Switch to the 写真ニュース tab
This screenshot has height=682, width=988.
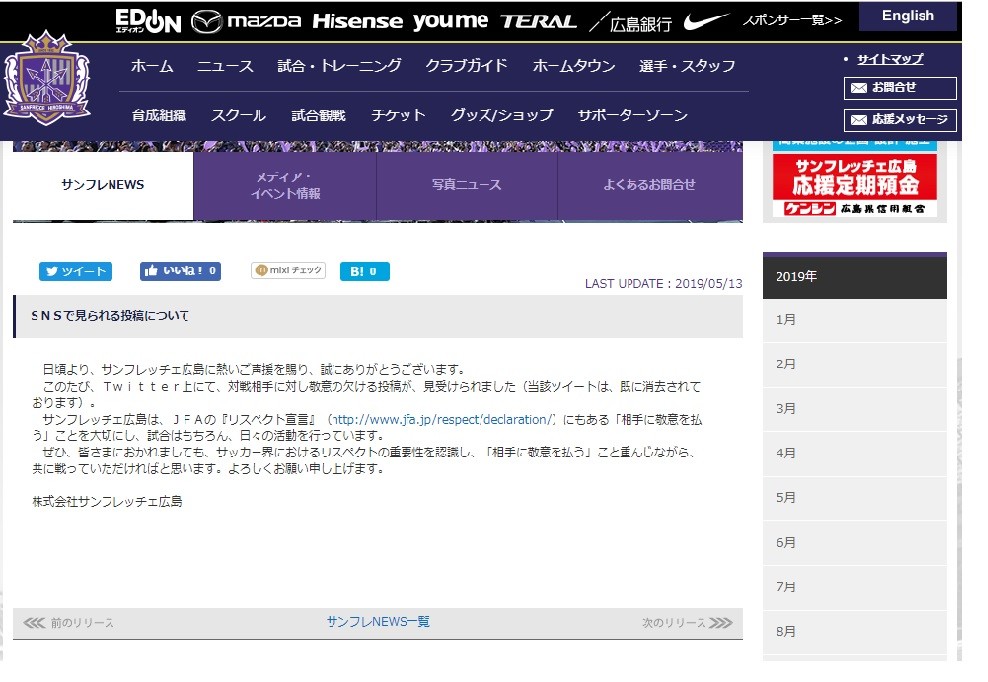pyautogui.click(x=466, y=184)
